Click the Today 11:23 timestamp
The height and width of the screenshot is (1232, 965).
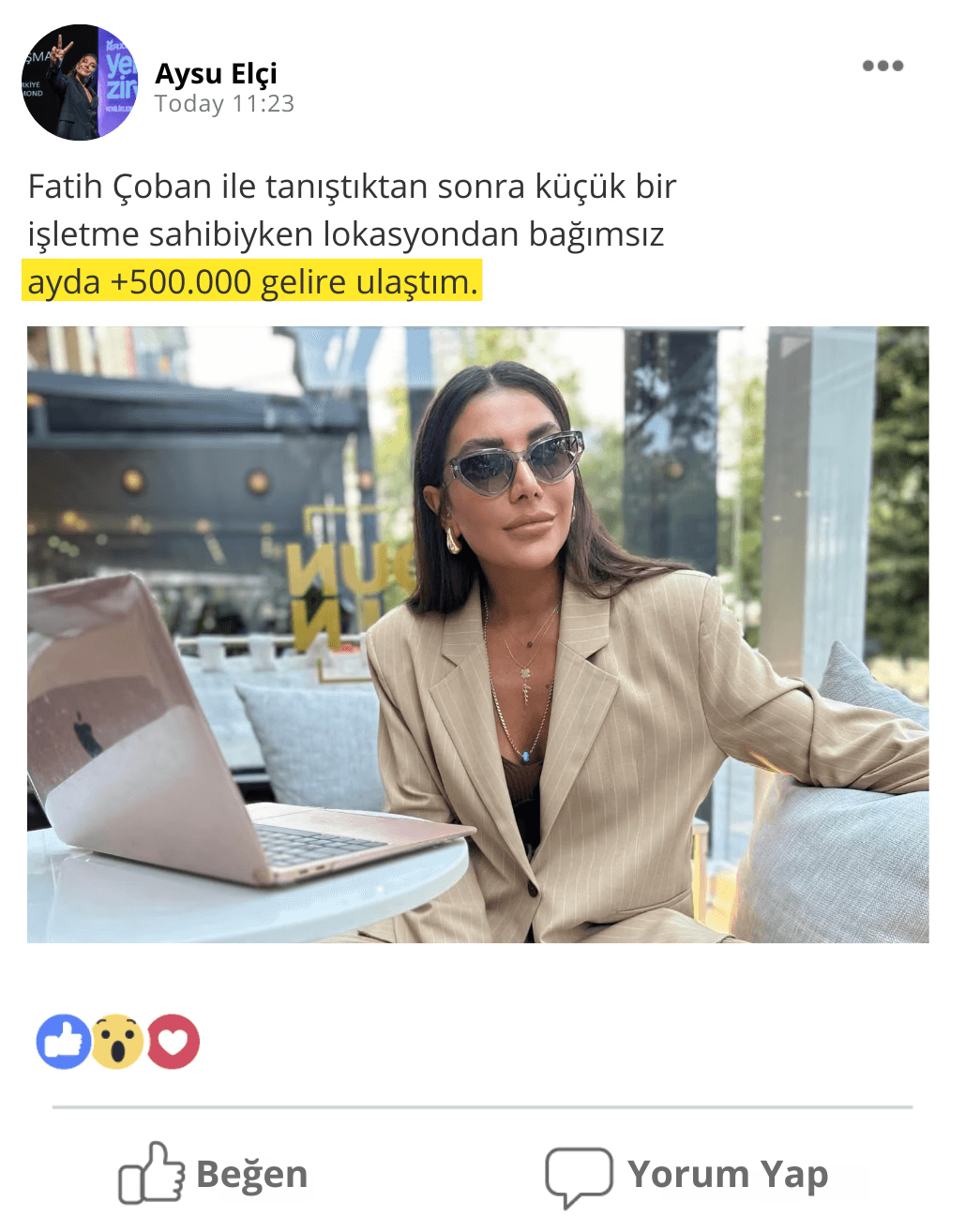tap(224, 104)
